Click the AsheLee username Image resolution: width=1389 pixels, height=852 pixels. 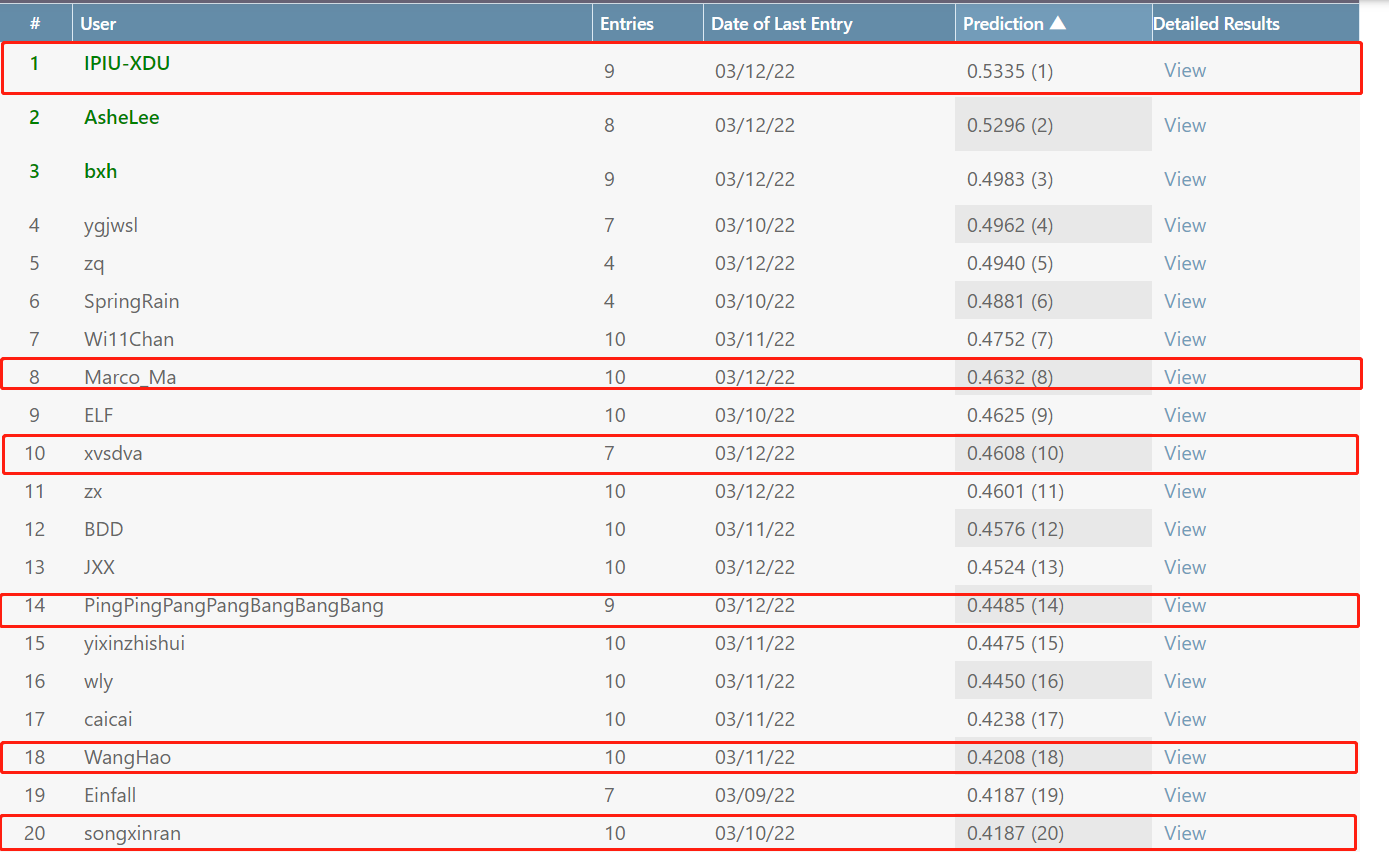pyautogui.click(x=121, y=117)
